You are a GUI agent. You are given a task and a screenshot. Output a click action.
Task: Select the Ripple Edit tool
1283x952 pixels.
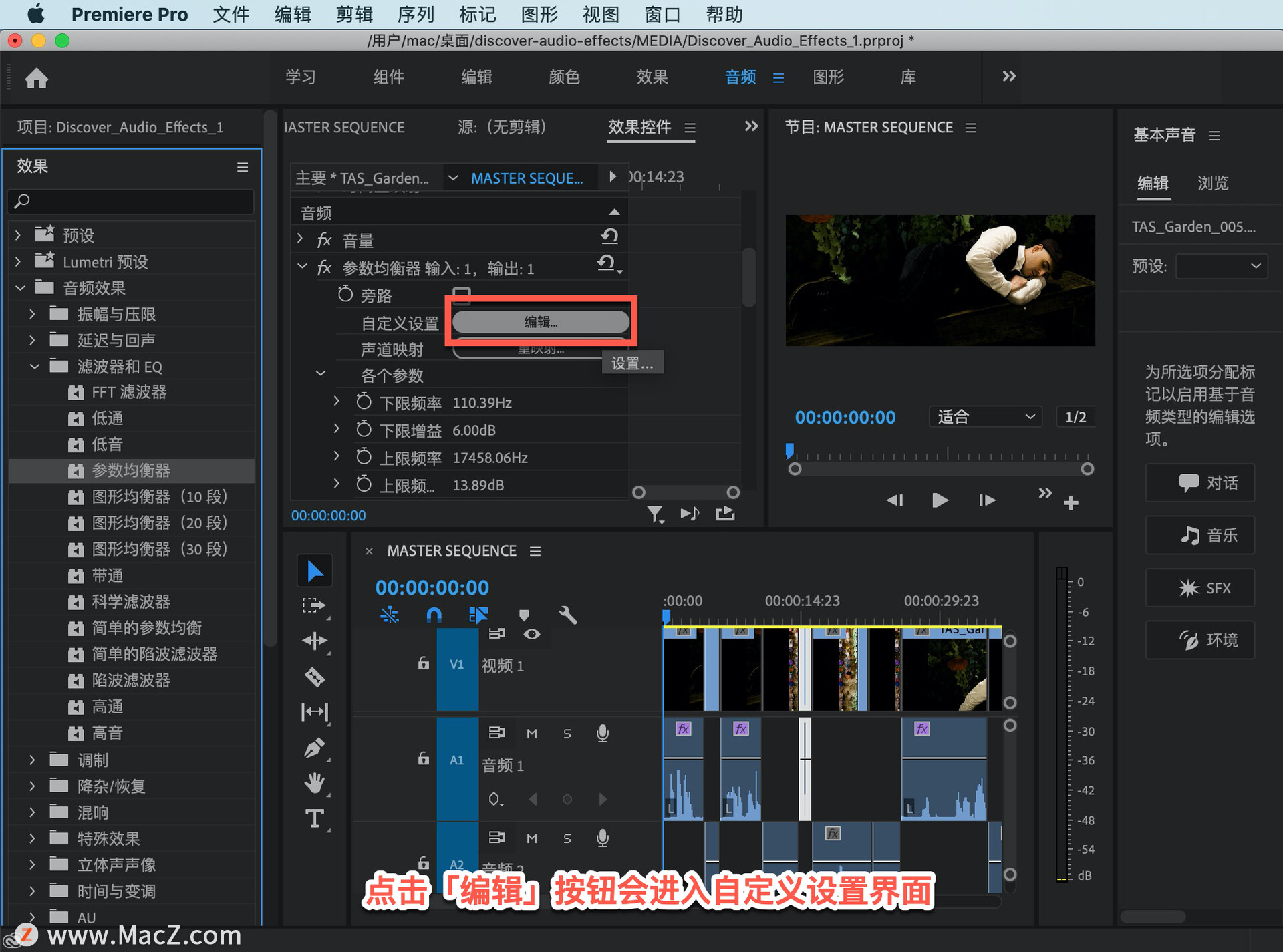click(315, 641)
